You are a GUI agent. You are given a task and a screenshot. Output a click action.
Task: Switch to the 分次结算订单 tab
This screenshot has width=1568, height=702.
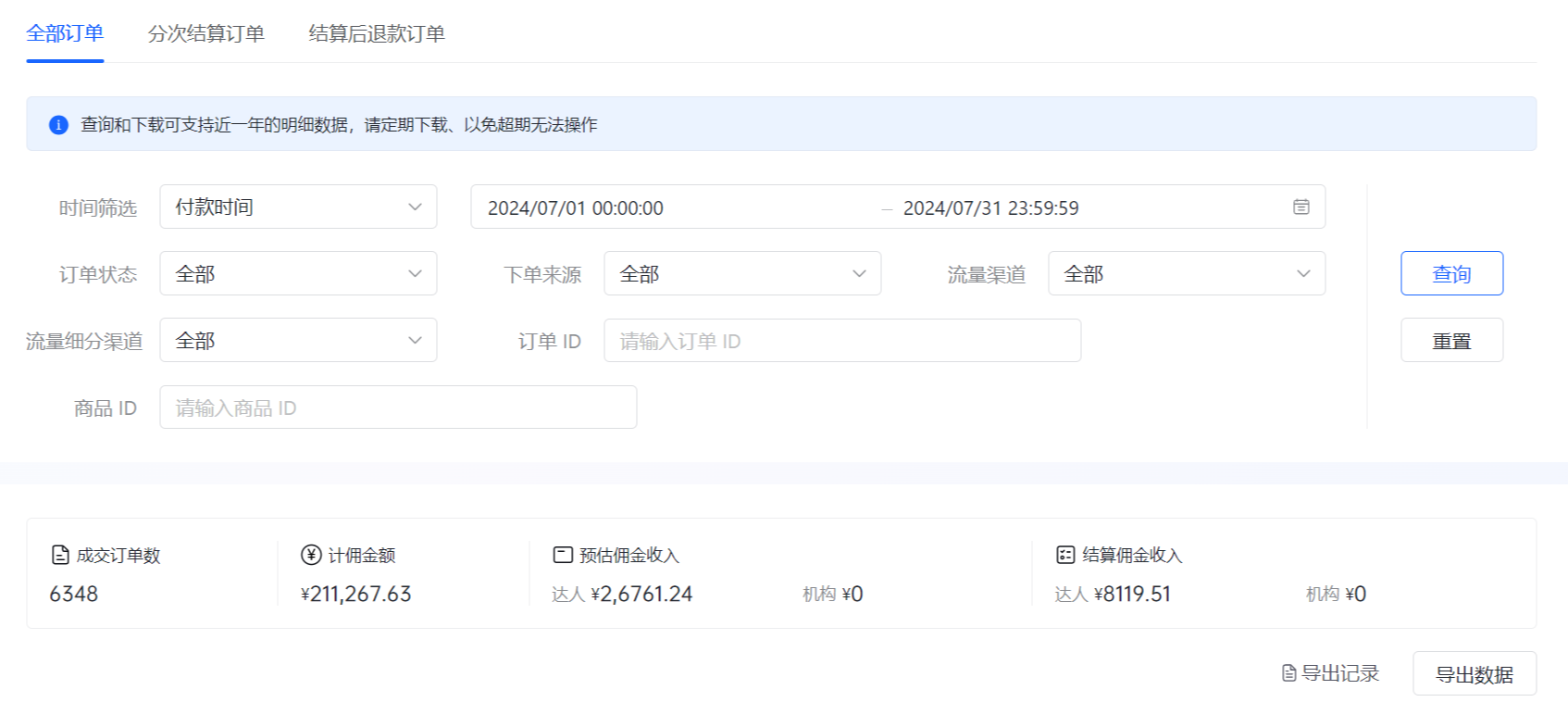point(206,34)
